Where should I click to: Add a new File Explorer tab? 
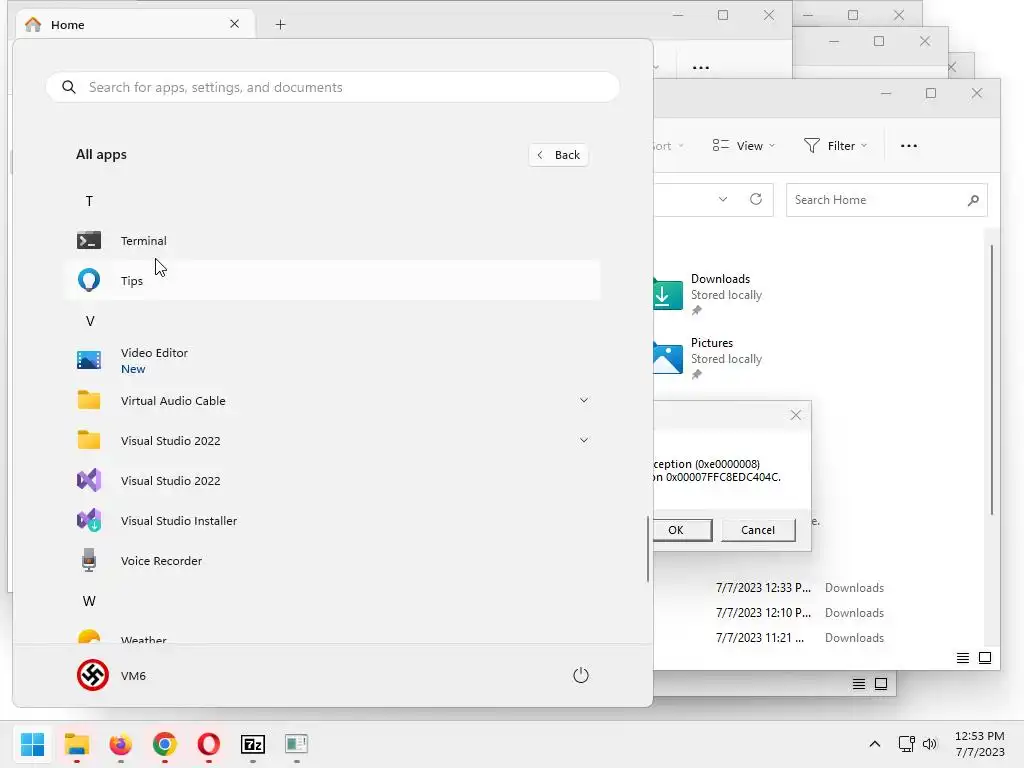(x=280, y=24)
